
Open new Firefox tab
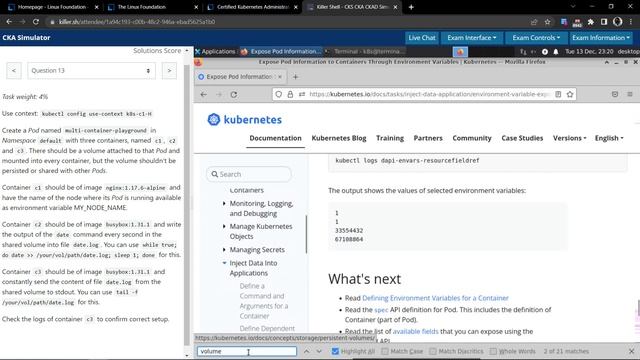click(296, 77)
